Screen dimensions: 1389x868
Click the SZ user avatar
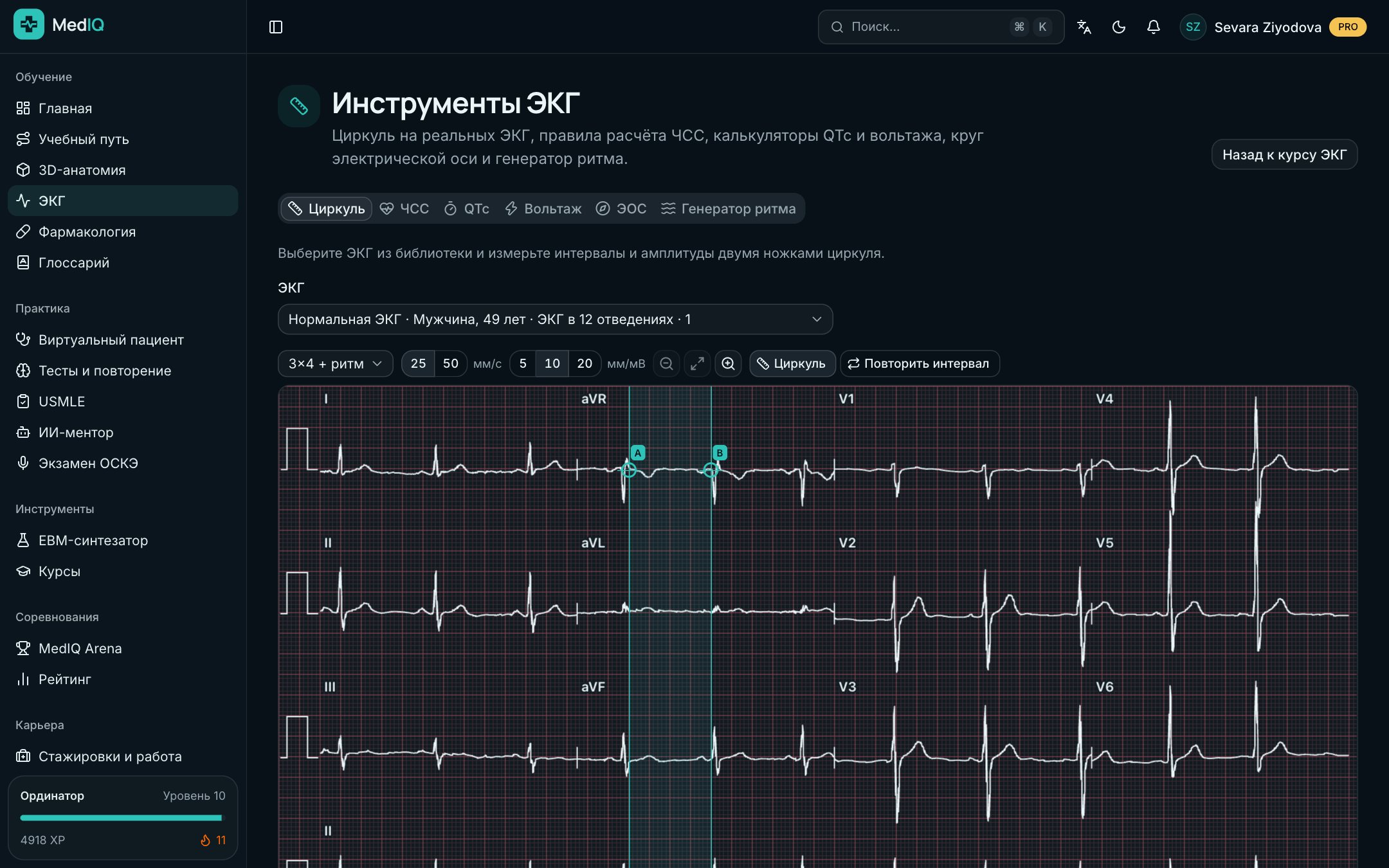(x=1193, y=27)
